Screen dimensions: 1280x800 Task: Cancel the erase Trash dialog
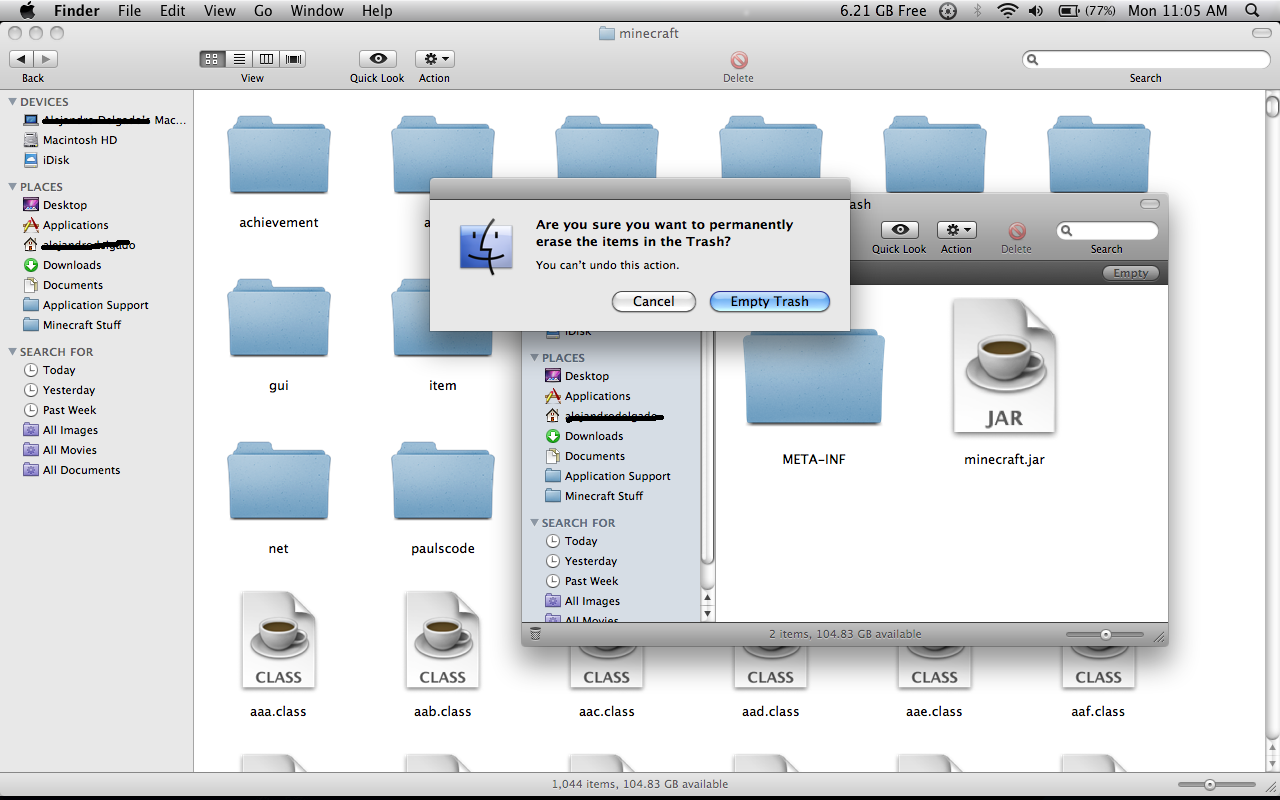point(653,301)
